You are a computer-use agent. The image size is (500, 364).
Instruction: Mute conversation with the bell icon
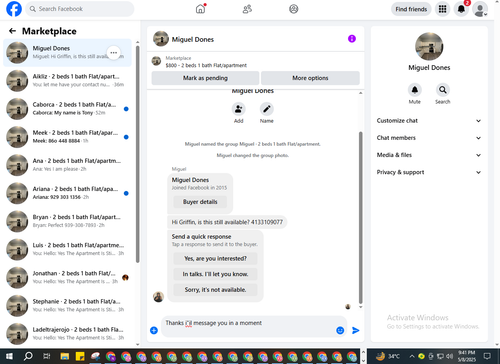point(415,90)
